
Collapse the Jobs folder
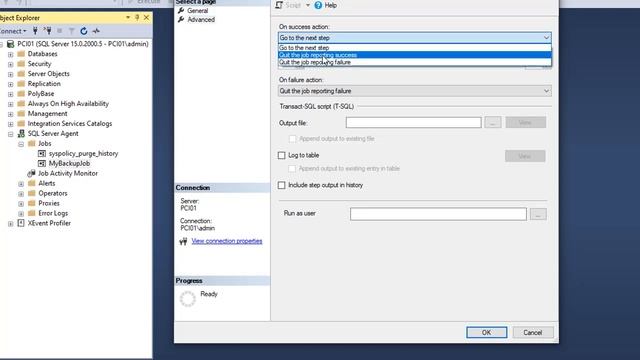[21, 144]
